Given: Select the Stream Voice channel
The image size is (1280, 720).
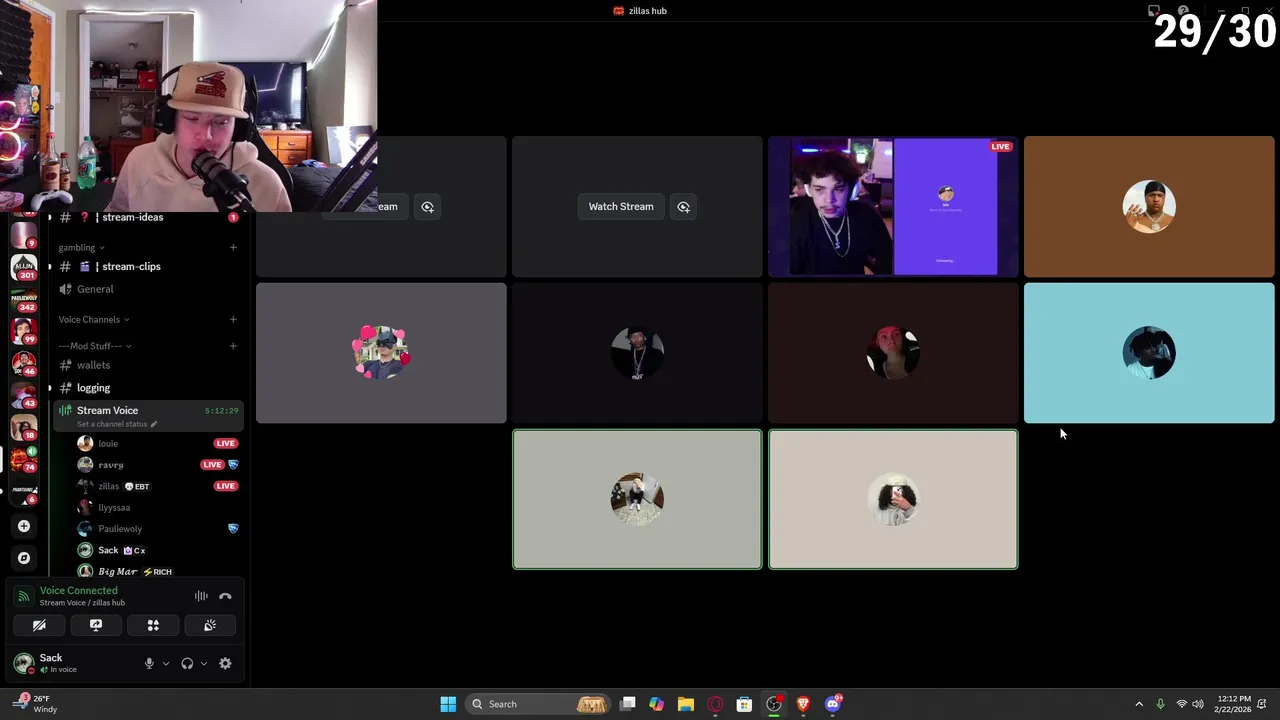Looking at the screenshot, I should [x=146, y=416].
